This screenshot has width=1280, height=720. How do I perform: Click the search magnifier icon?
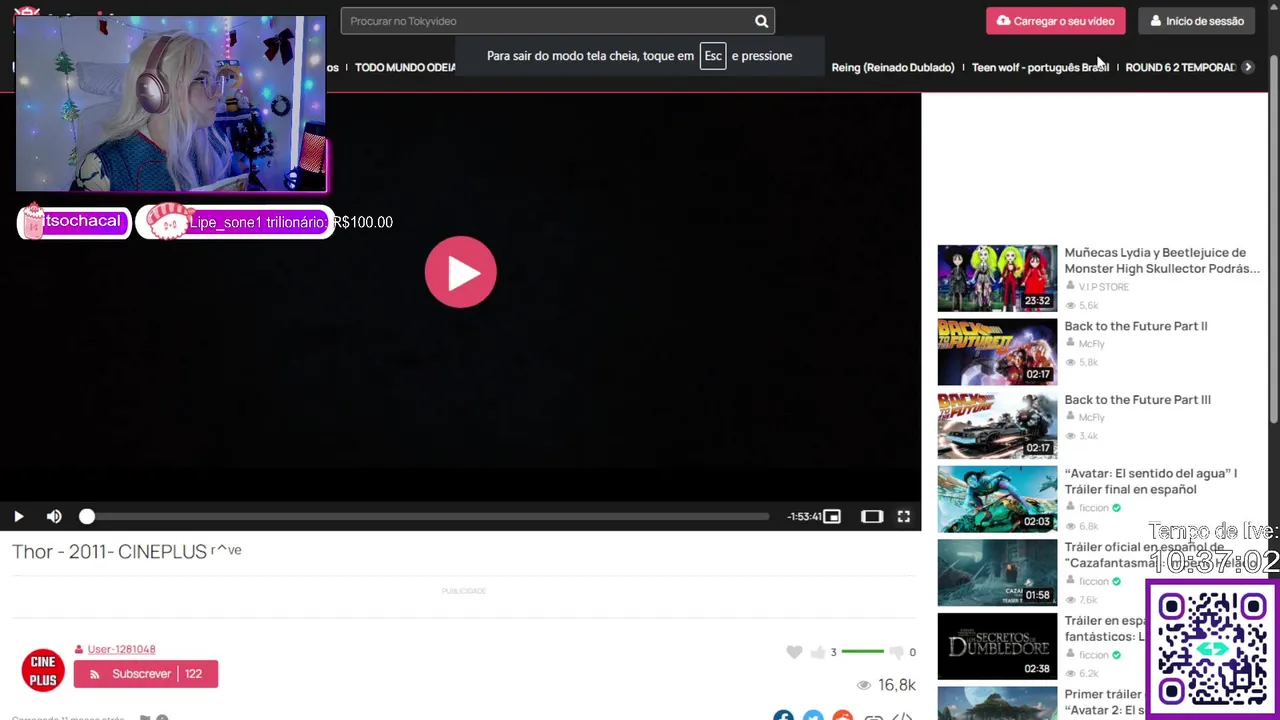[761, 21]
